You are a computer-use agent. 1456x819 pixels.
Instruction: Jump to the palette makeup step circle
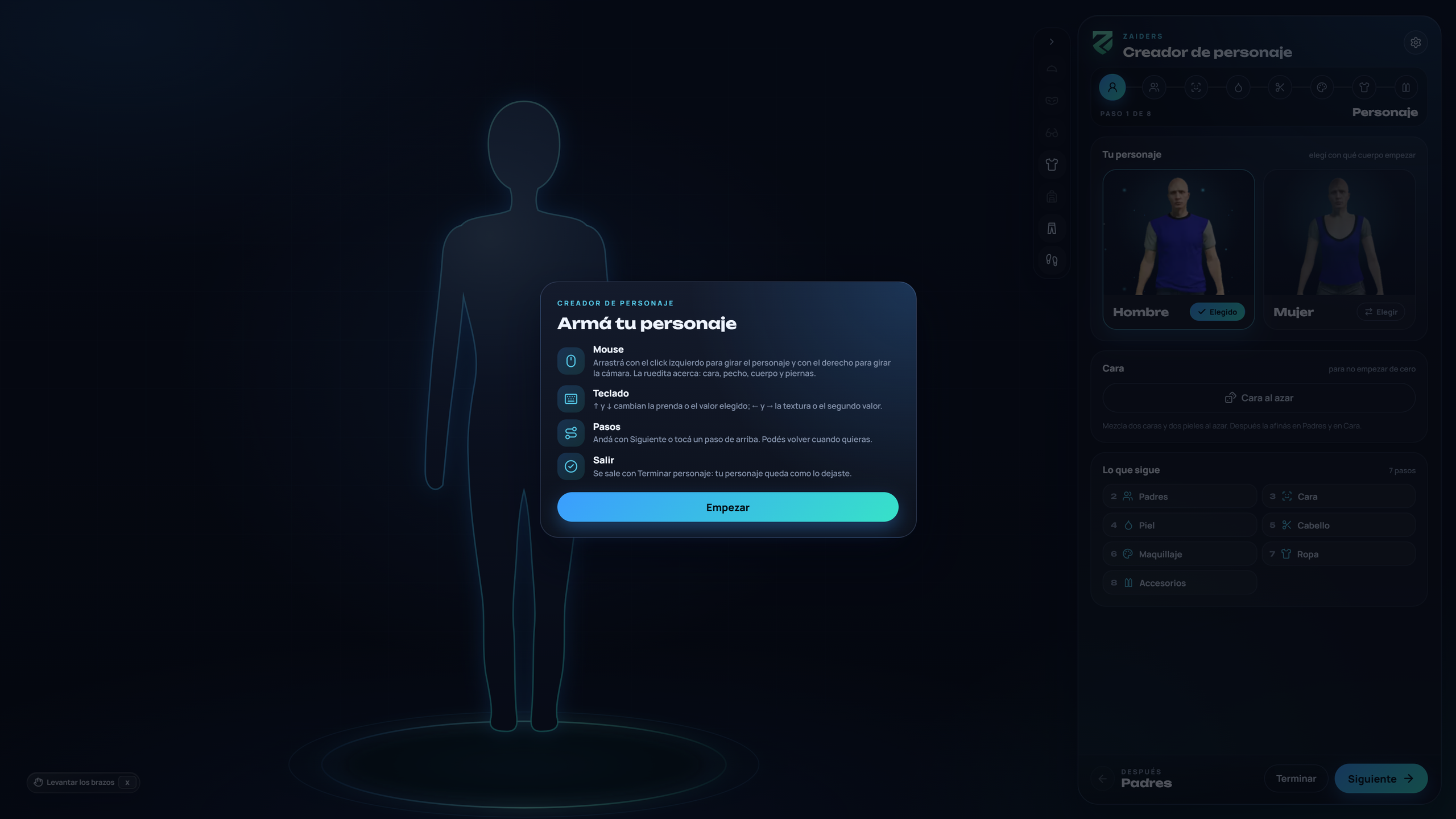tap(1322, 88)
